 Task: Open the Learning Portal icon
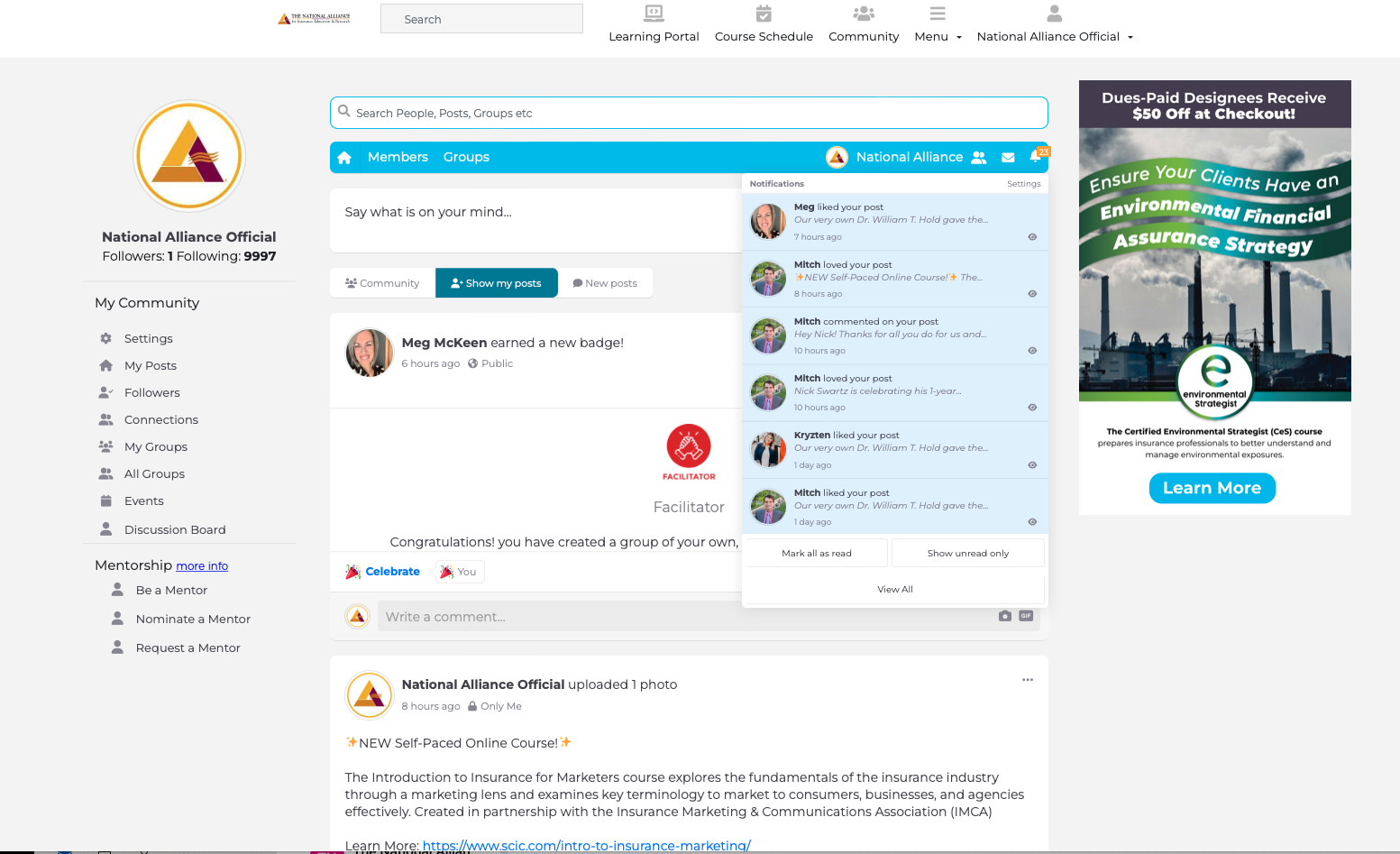(x=654, y=14)
